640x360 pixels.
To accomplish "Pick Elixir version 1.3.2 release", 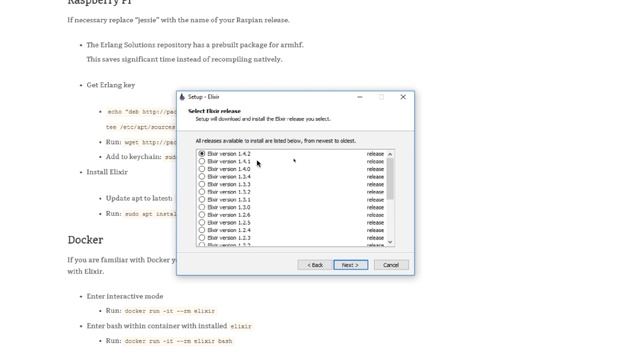I will [202, 192].
